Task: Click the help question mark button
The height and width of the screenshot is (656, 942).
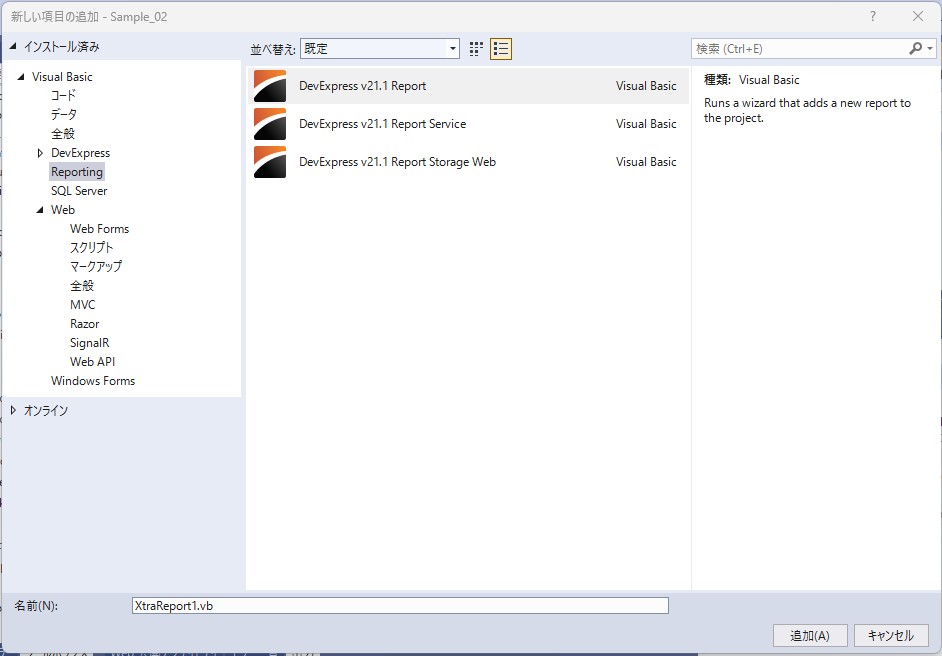Action: (873, 16)
